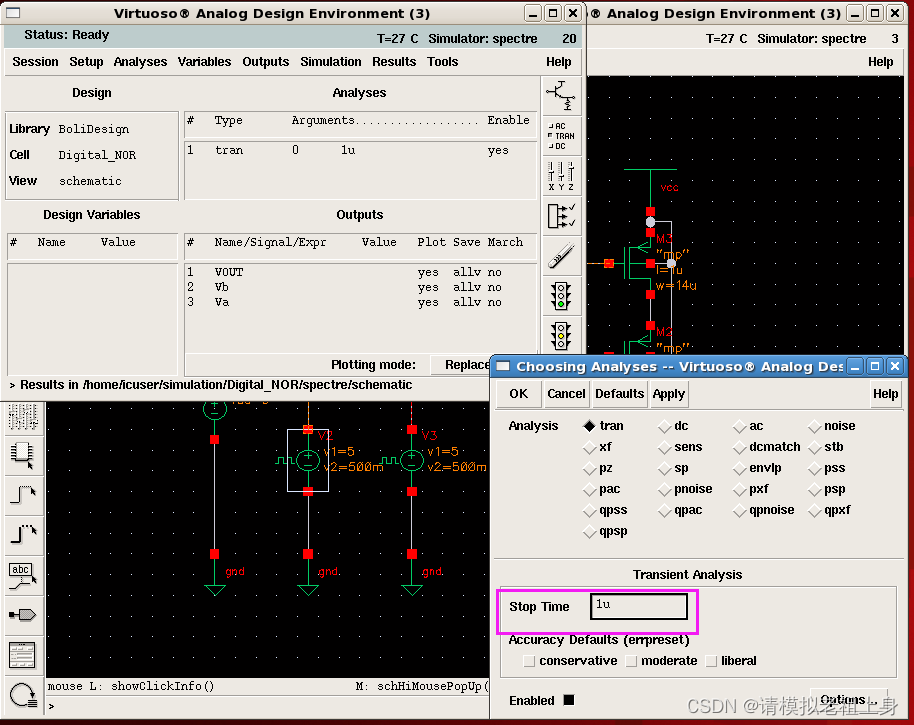Click the abc wire name label tool
The image size is (914, 725).
point(23,575)
